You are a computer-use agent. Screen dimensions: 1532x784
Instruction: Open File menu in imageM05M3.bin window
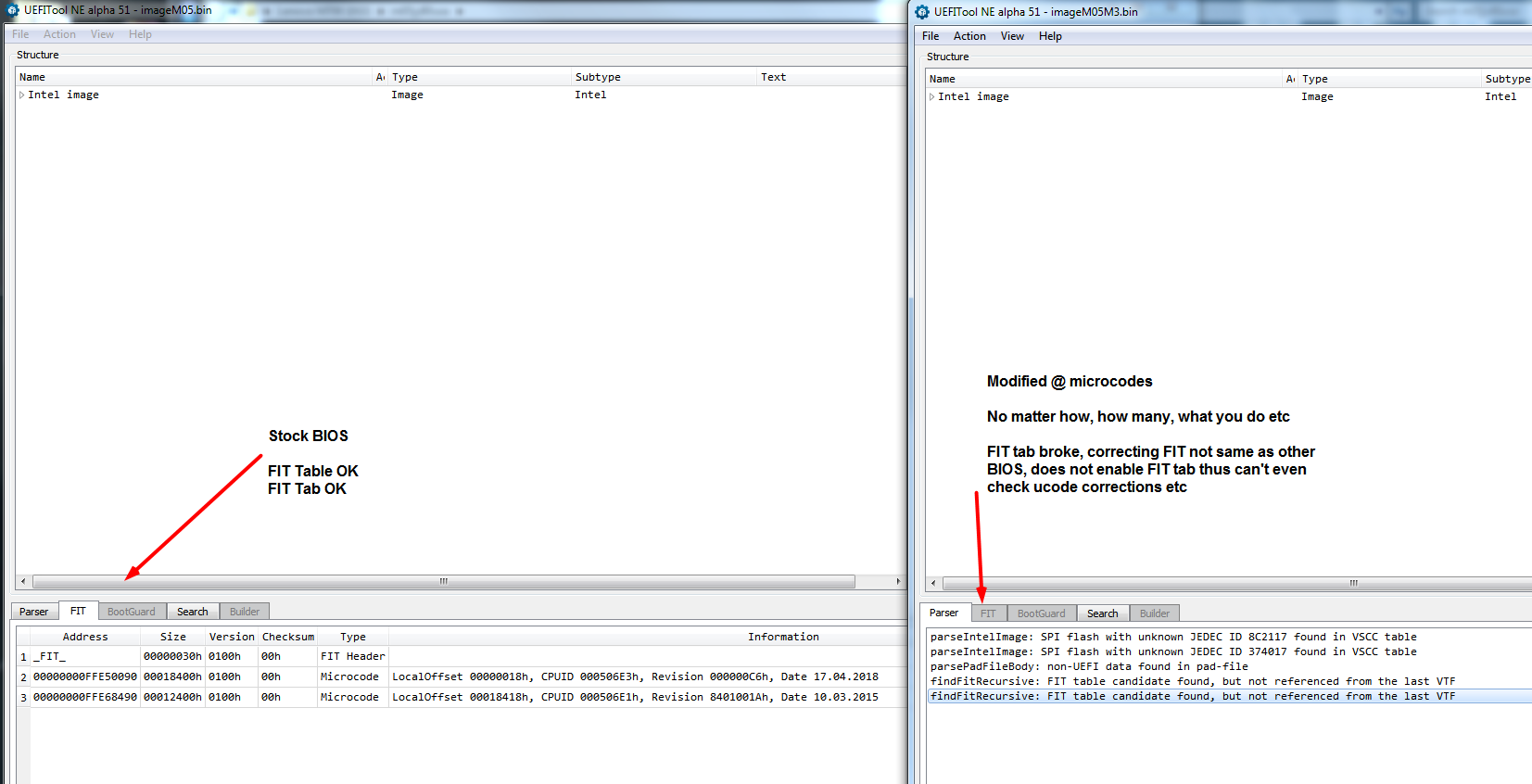931,36
